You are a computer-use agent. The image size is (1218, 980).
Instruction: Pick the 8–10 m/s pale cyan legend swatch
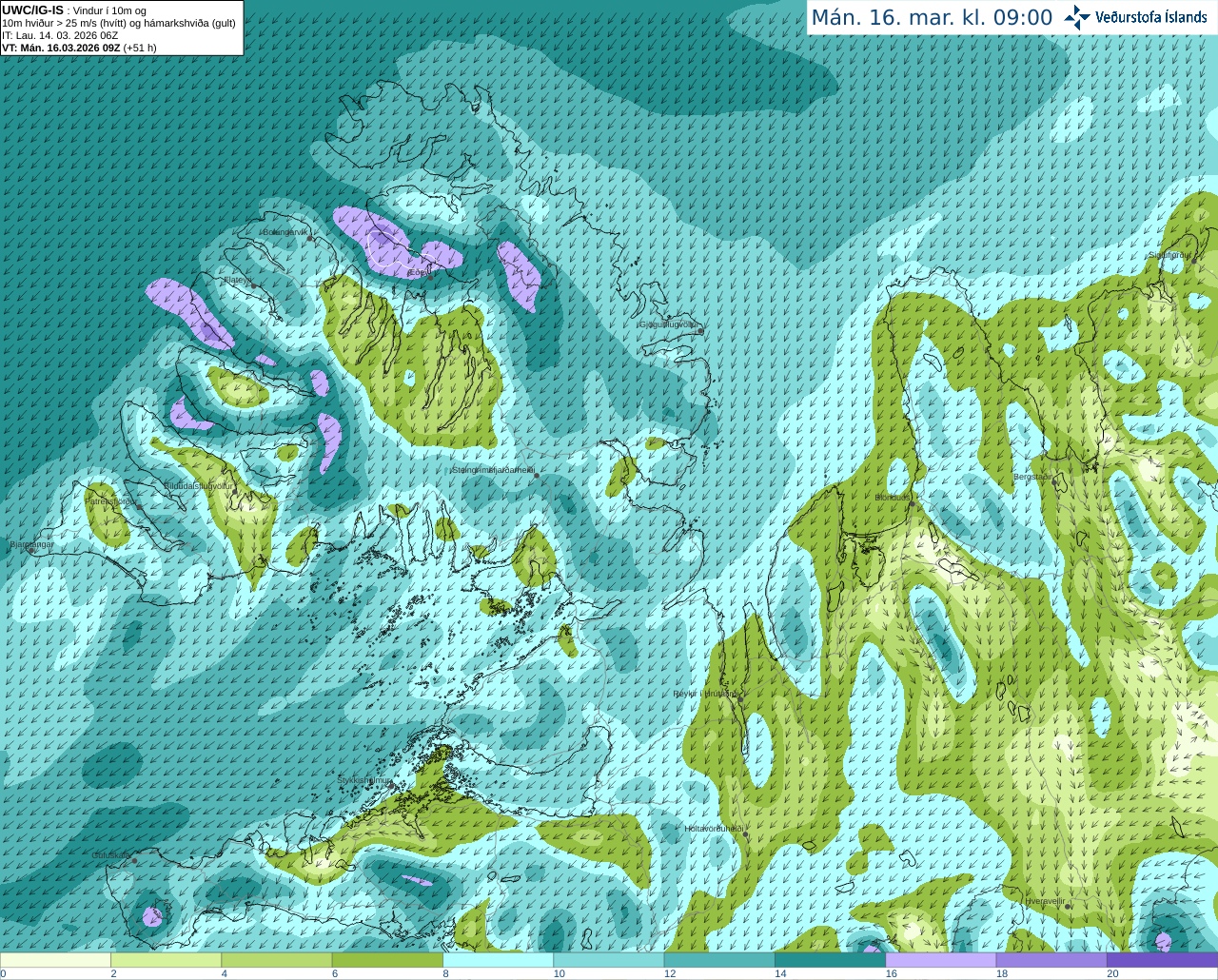coord(498,960)
